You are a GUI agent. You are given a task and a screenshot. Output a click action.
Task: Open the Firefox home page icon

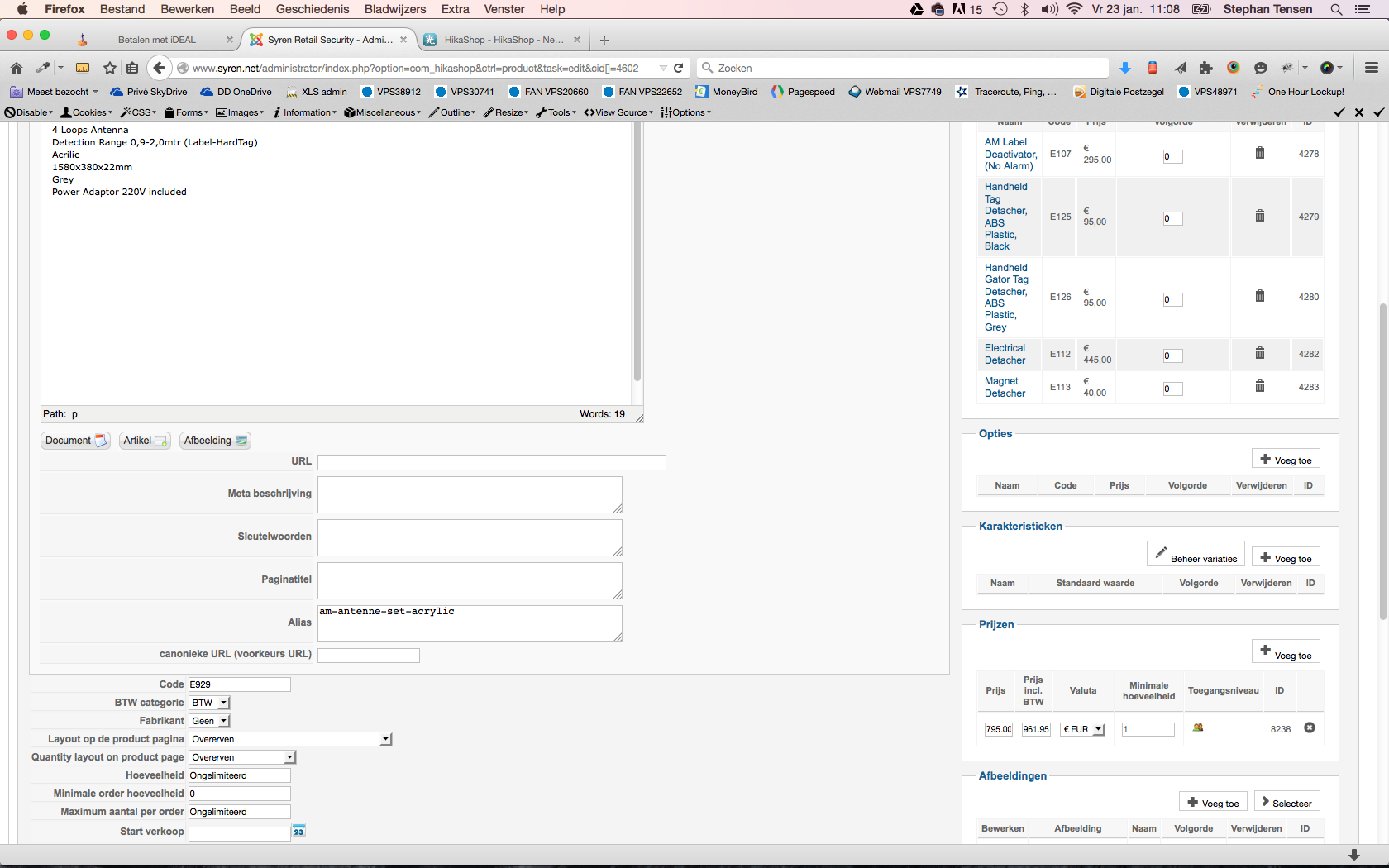click(x=17, y=68)
